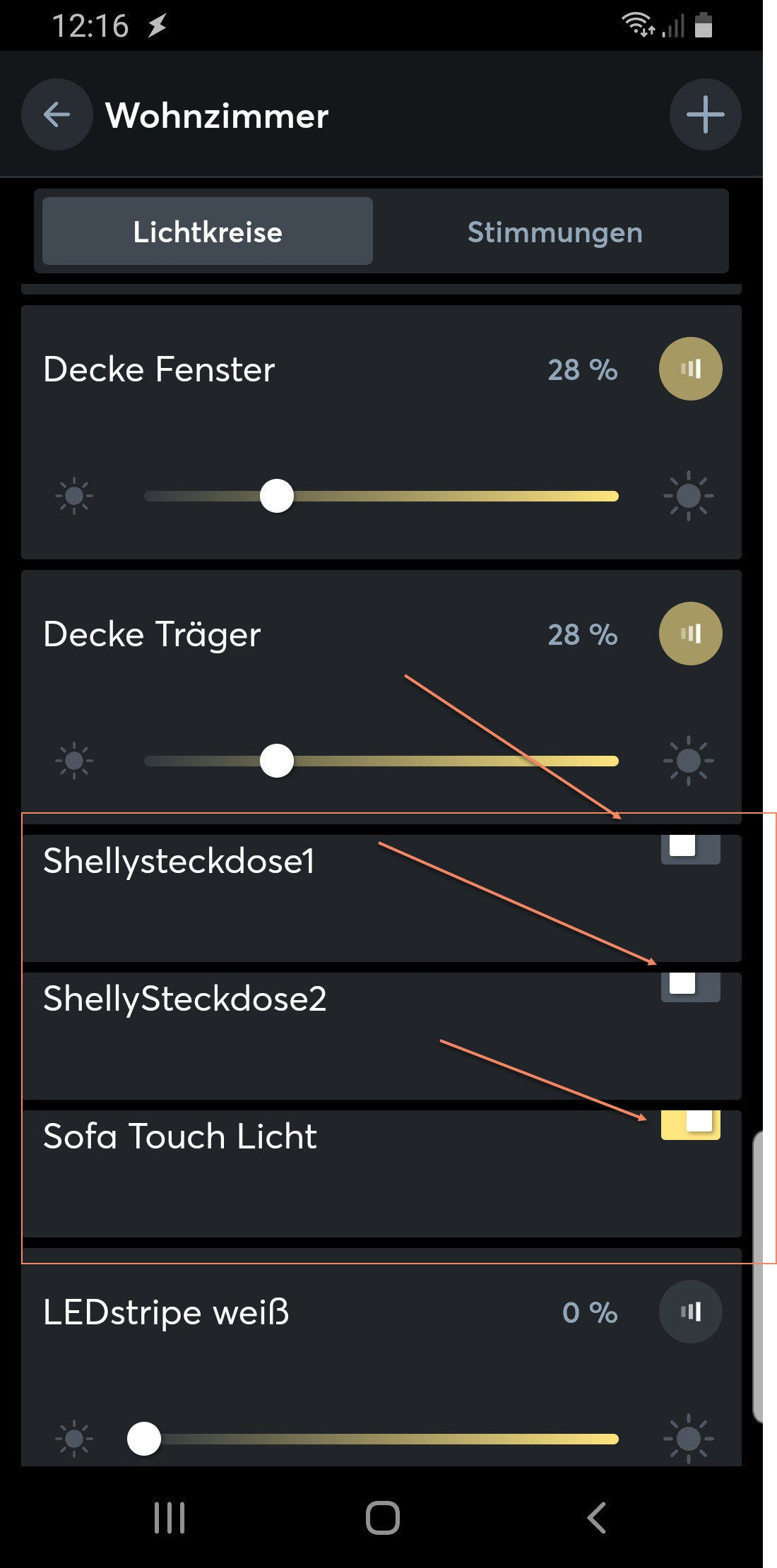The image size is (777, 1568).
Task: Toggle the Decke Träger light button
Action: pos(690,634)
